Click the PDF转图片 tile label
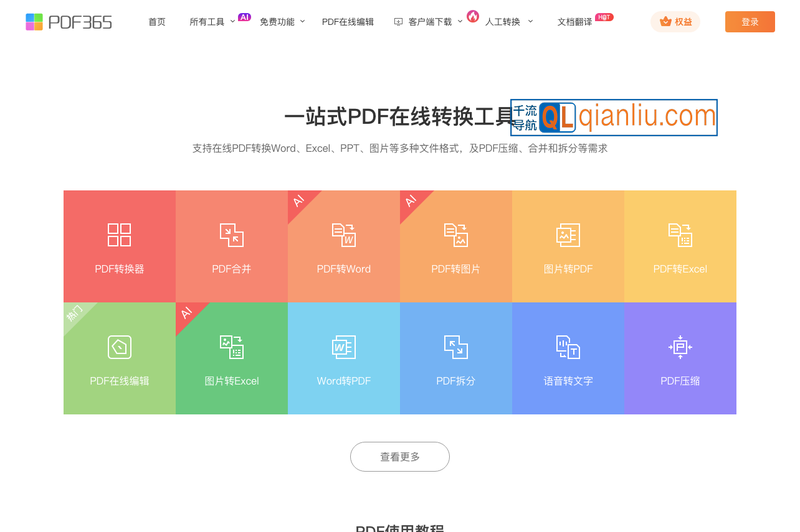 (x=456, y=269)
